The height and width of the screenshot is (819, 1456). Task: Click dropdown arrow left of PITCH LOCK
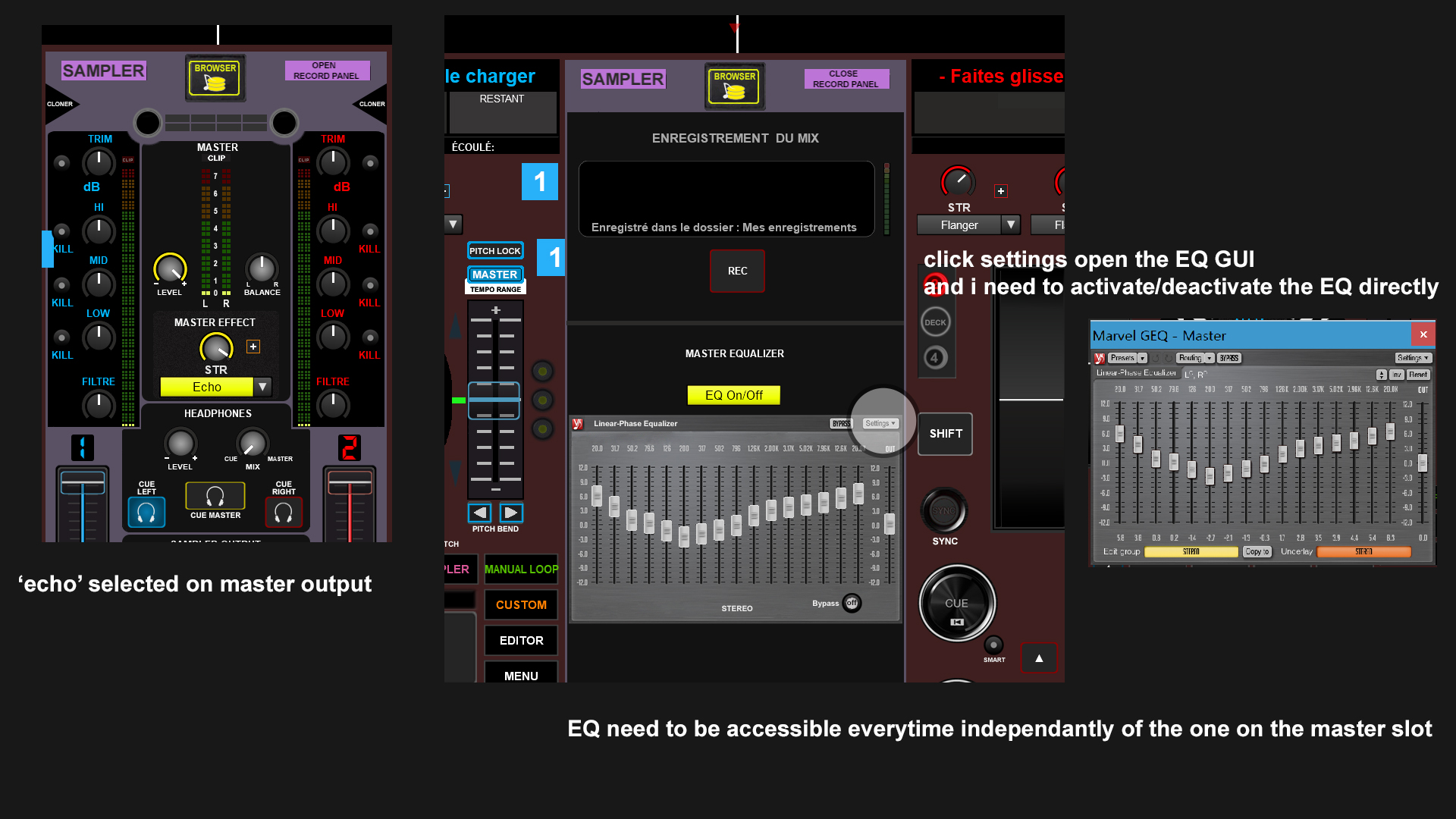pyautogui.click(x=453, y=224)
